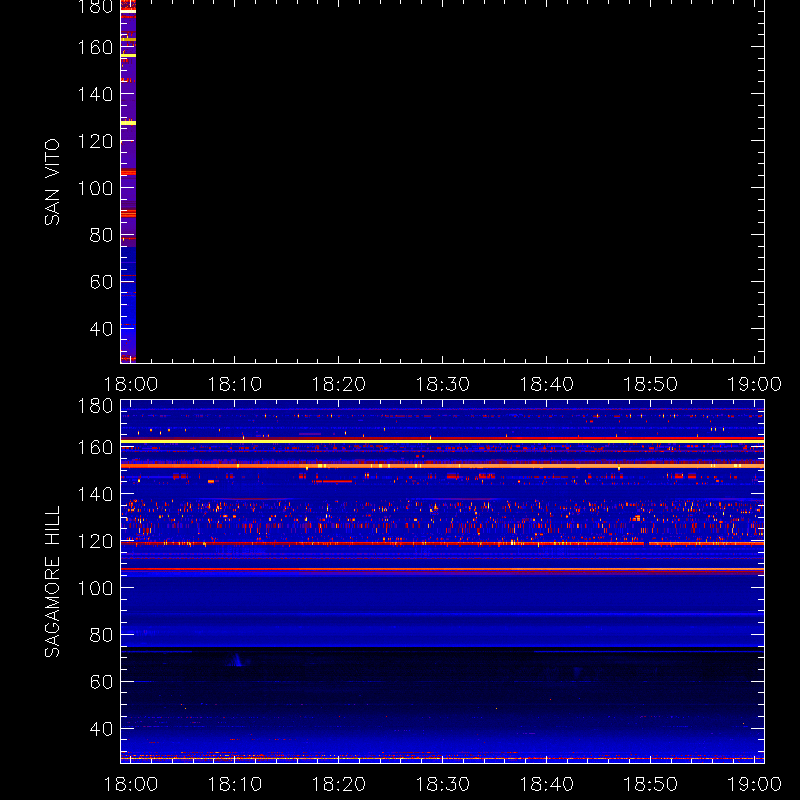This screenshot has height=800, width=800.
Task: Click the orange band near 152 in Sagamore Hill
Action: [442, 466]
